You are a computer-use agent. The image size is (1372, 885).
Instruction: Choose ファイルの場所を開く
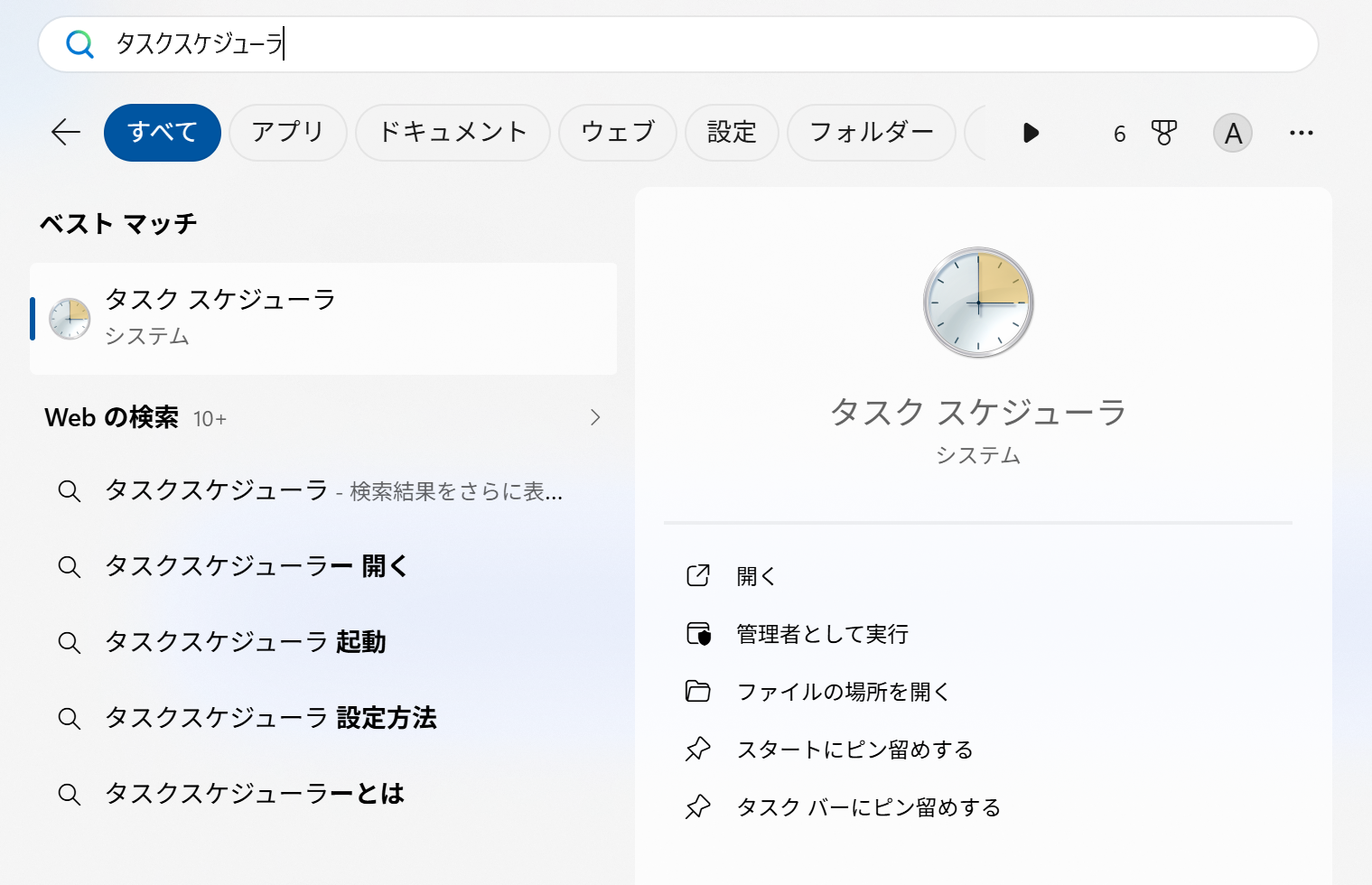pyautogui.click(x=844, y=692)
